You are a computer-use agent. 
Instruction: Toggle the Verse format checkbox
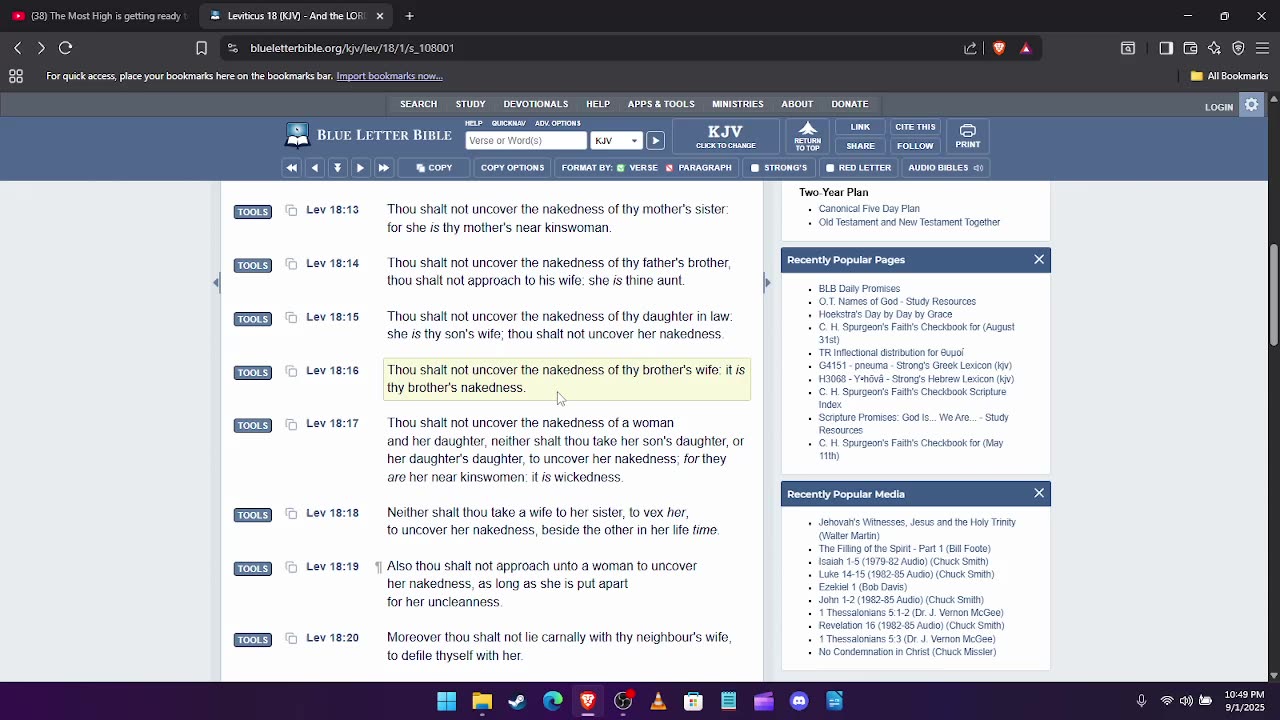point(621,168)
